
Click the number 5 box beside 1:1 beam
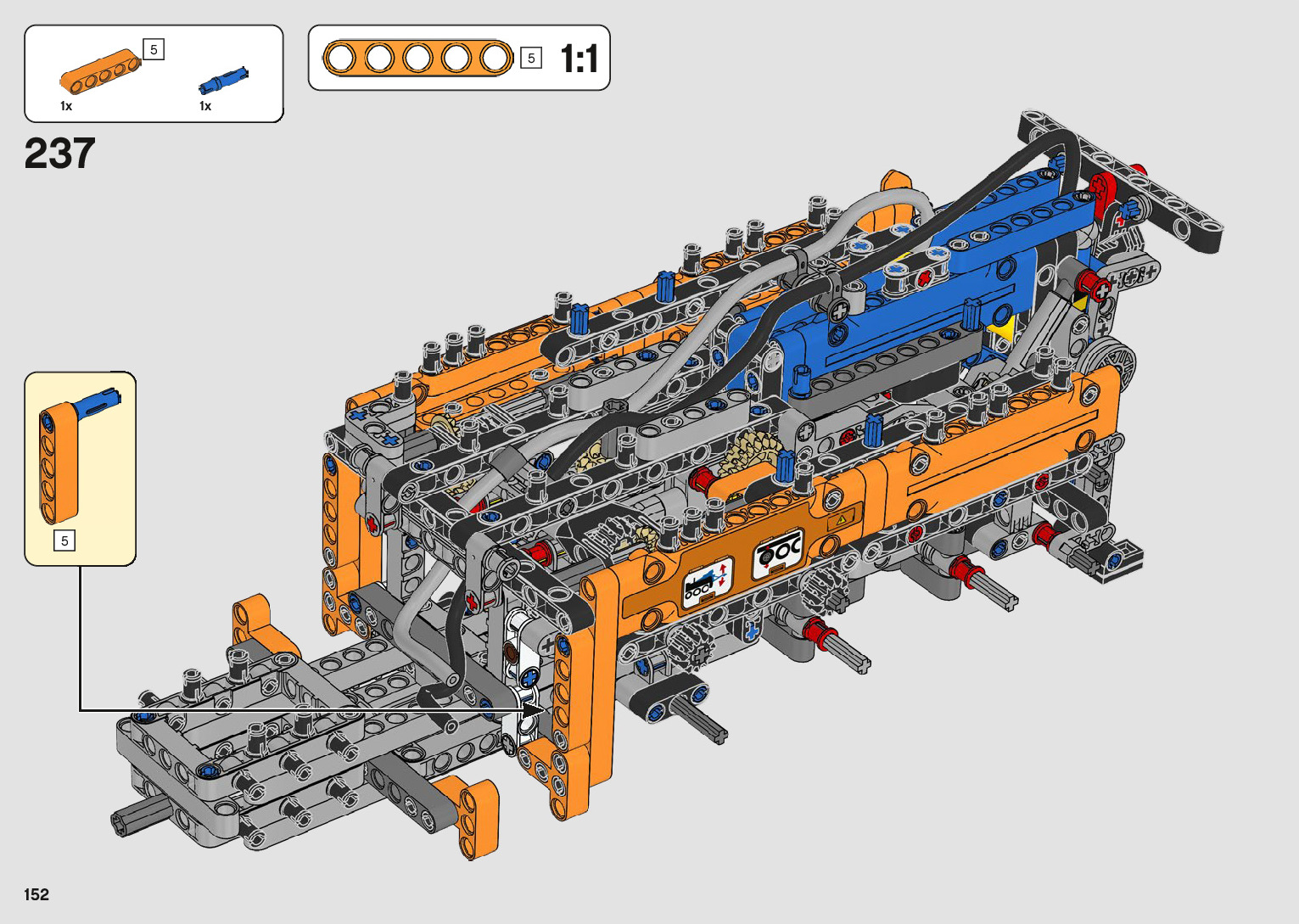[531, 59]
